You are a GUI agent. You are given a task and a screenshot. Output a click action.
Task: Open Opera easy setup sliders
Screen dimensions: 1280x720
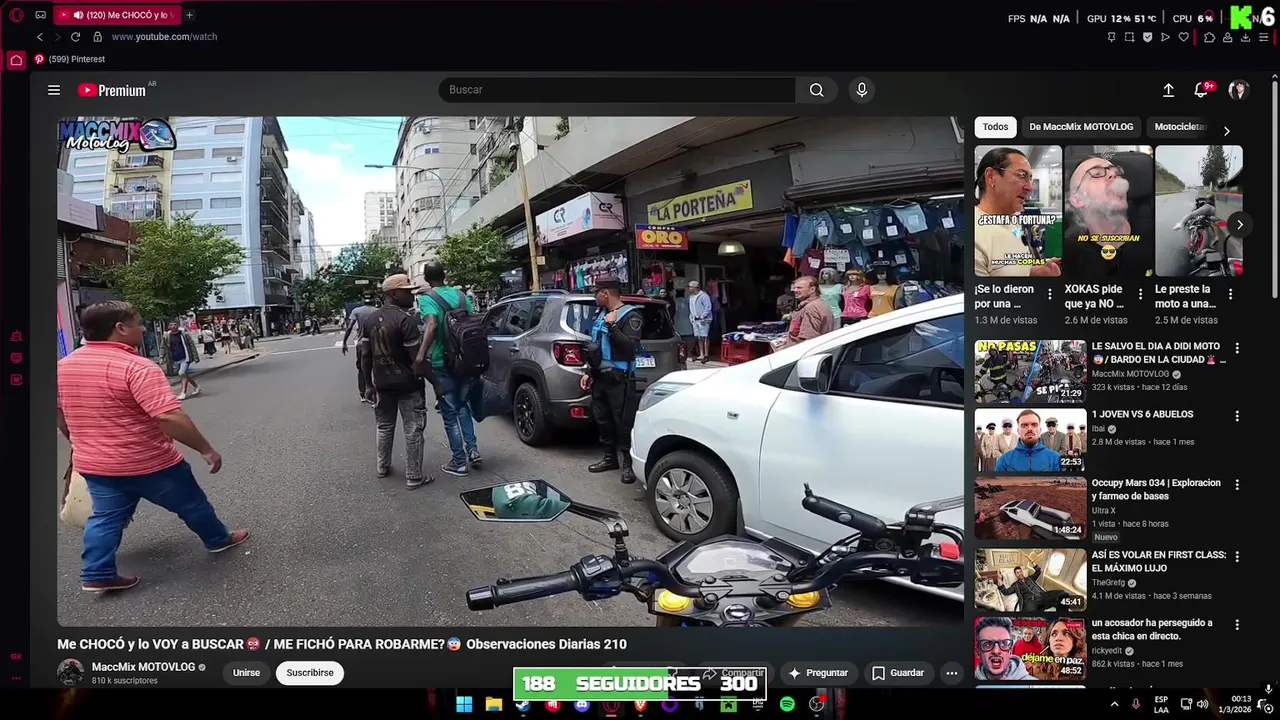pos(1263,37)
